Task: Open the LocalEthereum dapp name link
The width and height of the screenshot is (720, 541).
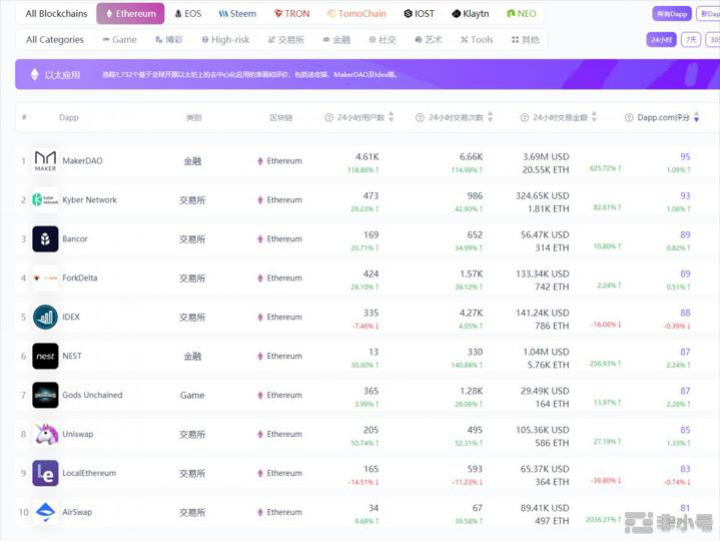Action: pos(89,473)
